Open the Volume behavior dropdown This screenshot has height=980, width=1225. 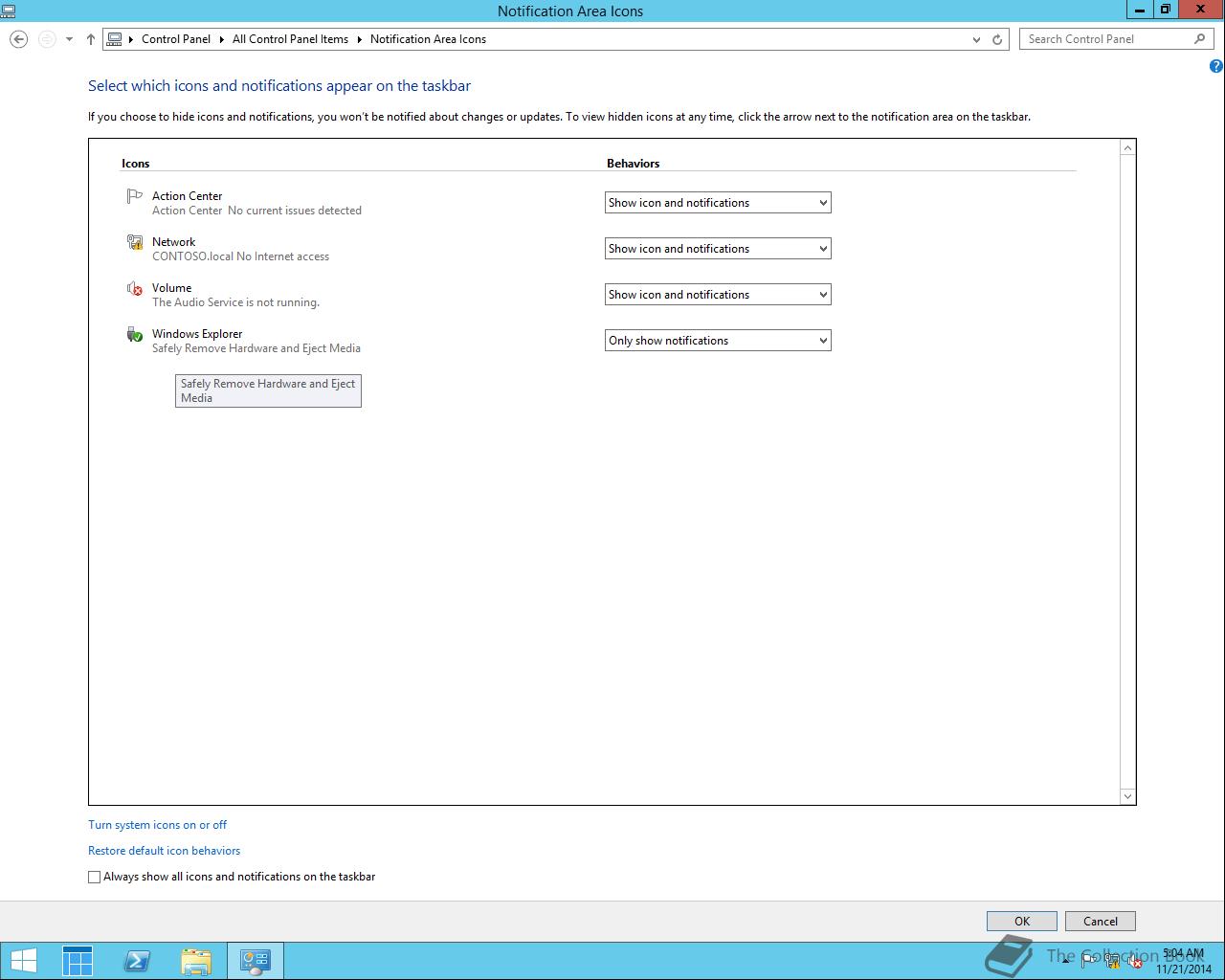point(718,295)
